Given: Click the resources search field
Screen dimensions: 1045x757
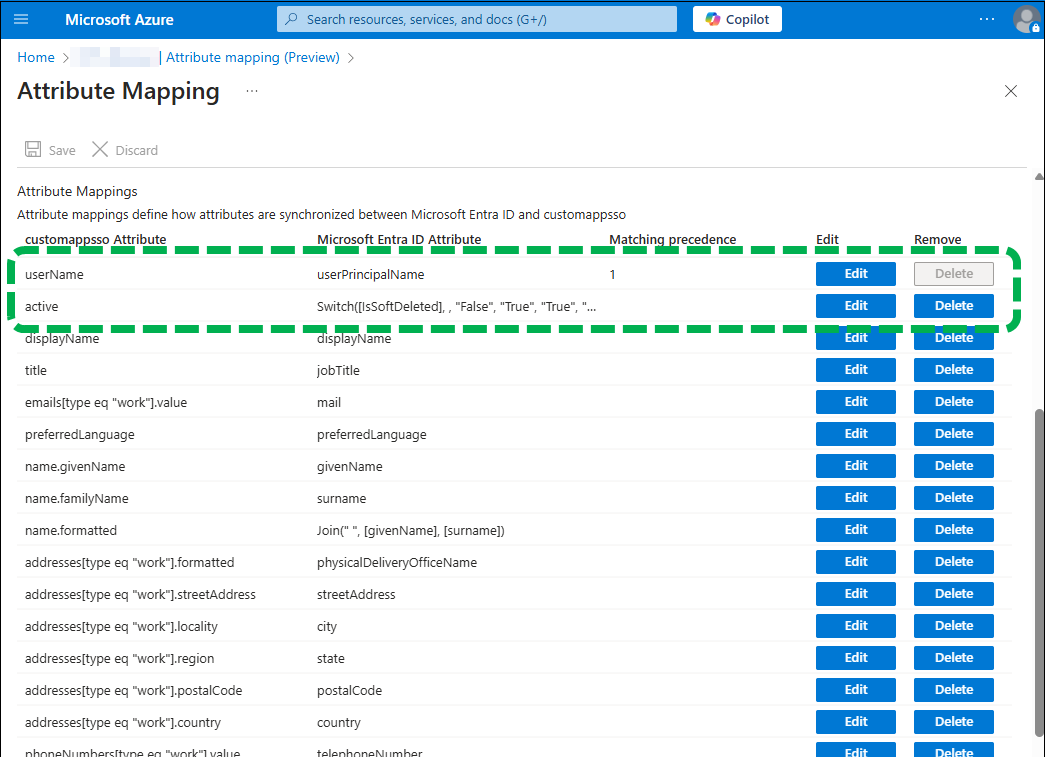Looking at the screenshot, I should [476, 18].
